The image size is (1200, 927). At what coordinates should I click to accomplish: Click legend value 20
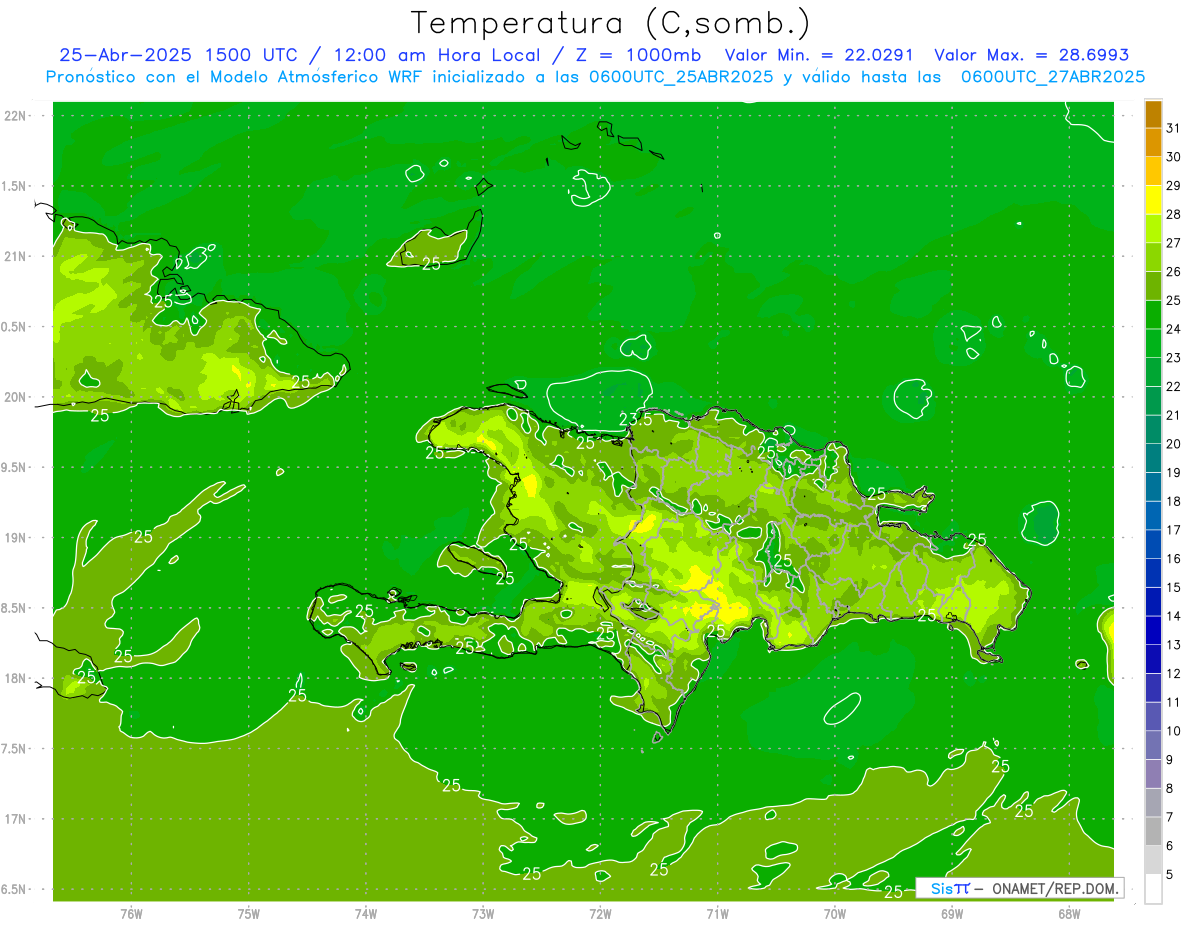[x=1173, y=444]
